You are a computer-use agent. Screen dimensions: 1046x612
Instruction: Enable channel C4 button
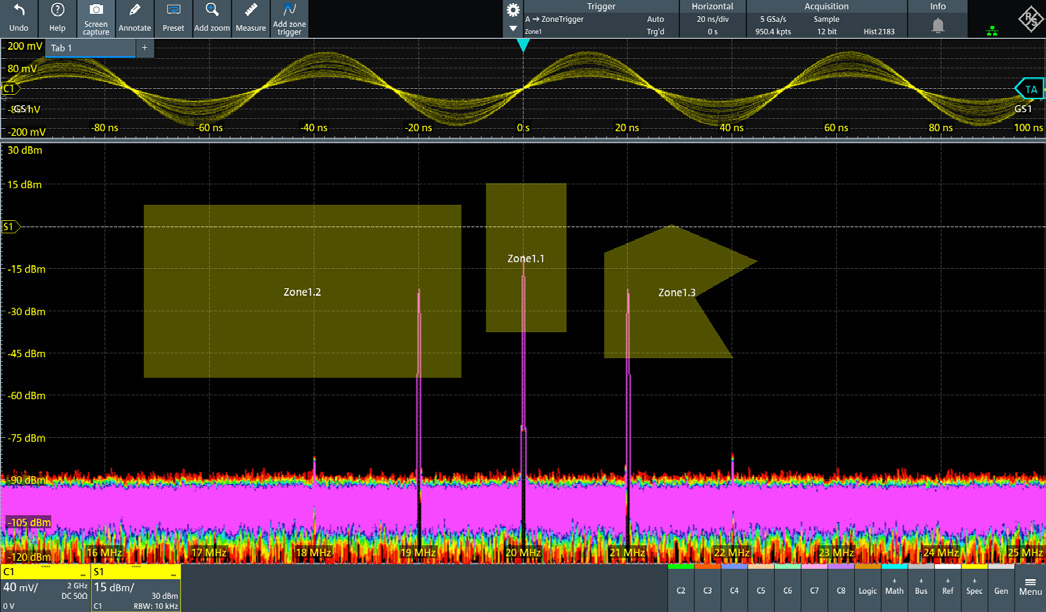tap(734, 586)
